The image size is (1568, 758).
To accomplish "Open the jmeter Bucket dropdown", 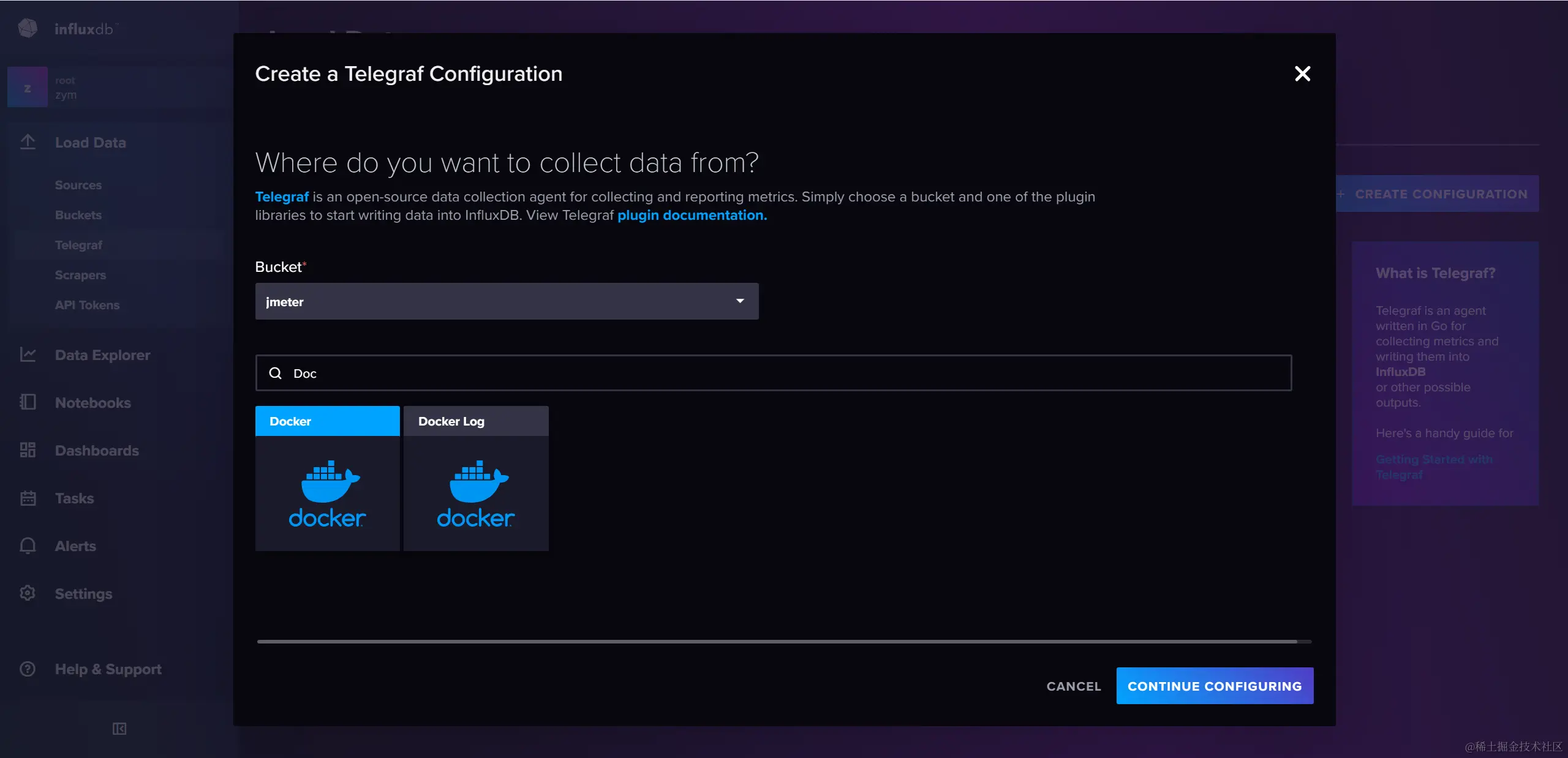I will click(507, 301).
